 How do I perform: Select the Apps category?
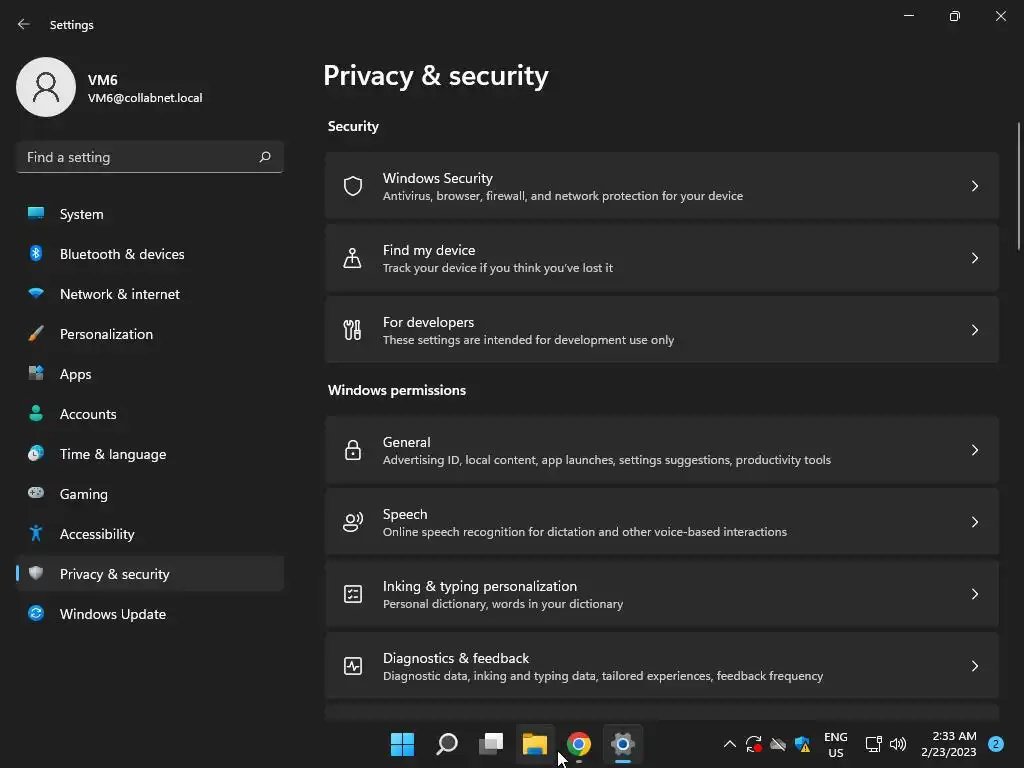click(x=150, y=374)
